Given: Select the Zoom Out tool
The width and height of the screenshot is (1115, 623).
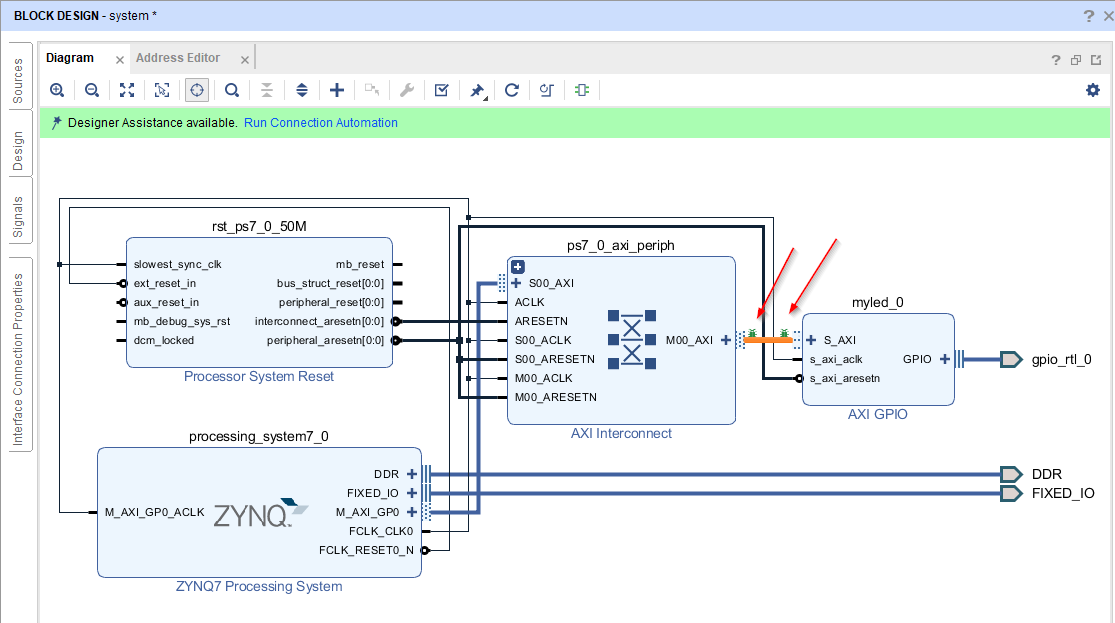Looking at the screenshot, I should pos(92,90).
